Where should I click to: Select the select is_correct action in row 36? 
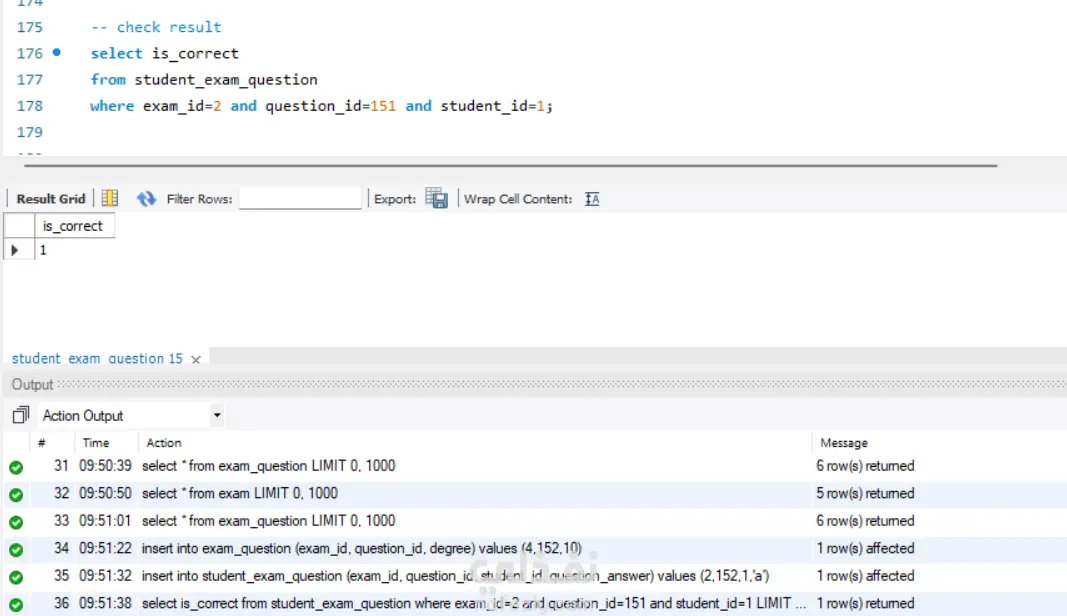[x=534, y=604]
